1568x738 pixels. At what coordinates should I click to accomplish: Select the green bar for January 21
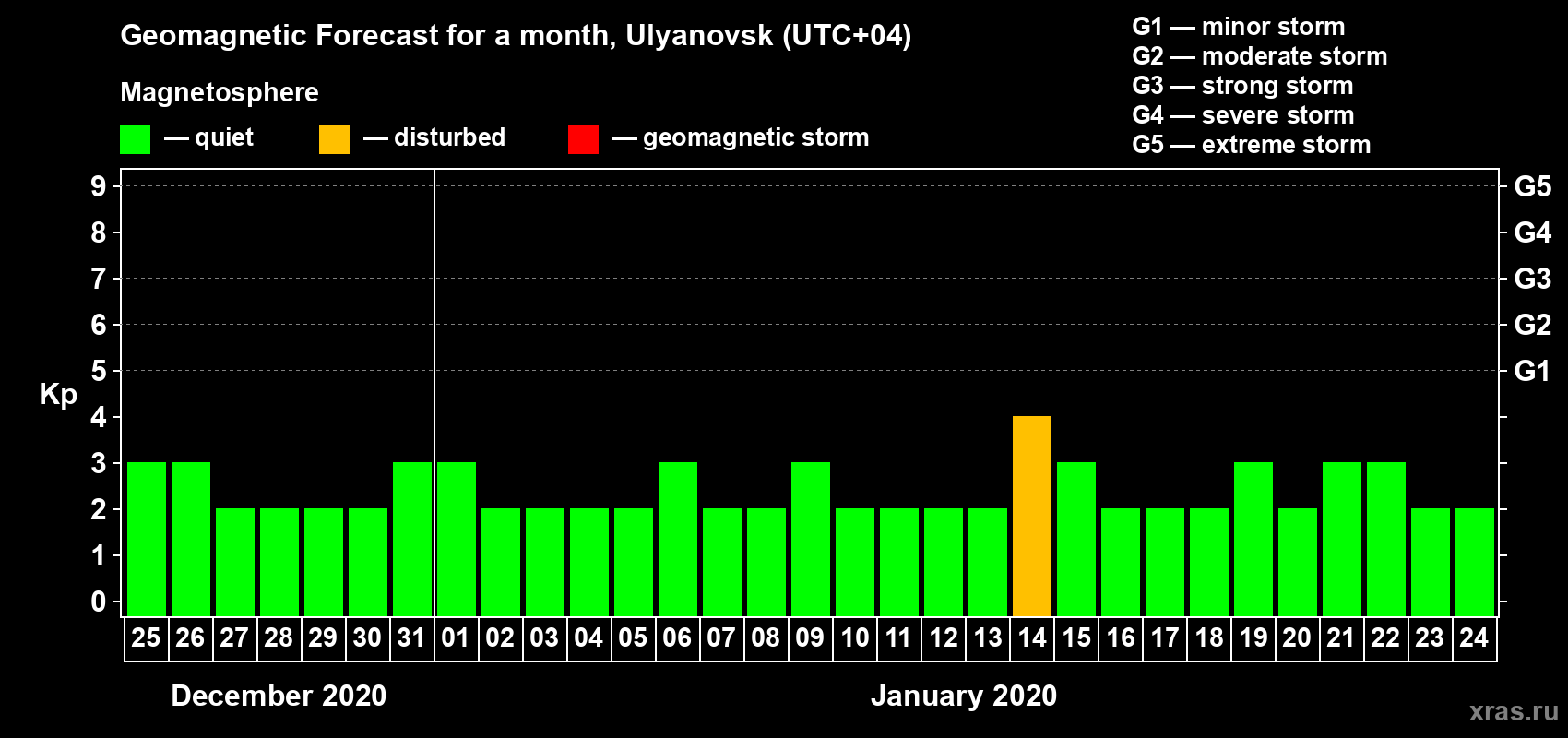click(x=1342, y=540)
